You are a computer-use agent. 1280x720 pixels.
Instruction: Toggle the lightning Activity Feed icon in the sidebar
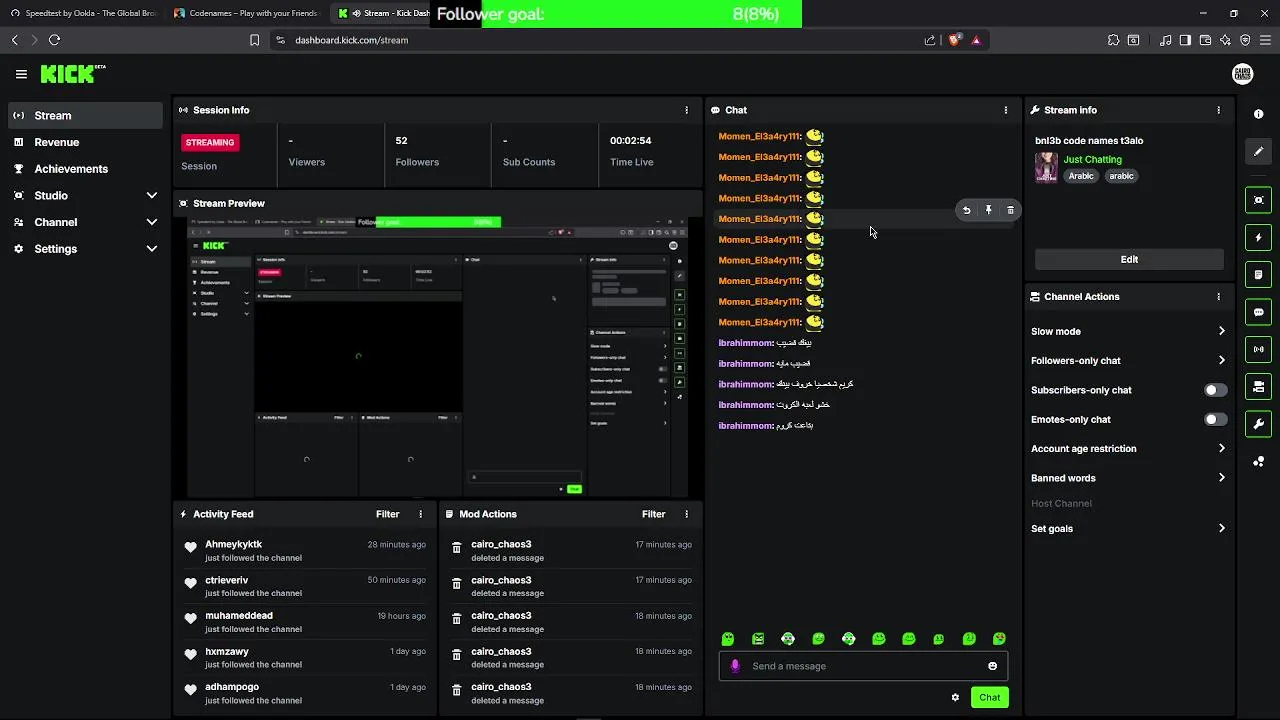click(x=1258, y=238)
